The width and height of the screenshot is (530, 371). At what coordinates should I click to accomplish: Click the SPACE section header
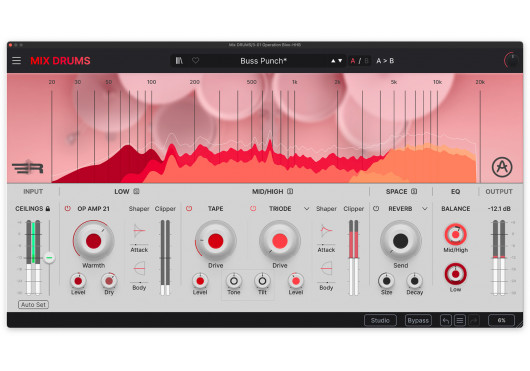click(x=396, y=192)
